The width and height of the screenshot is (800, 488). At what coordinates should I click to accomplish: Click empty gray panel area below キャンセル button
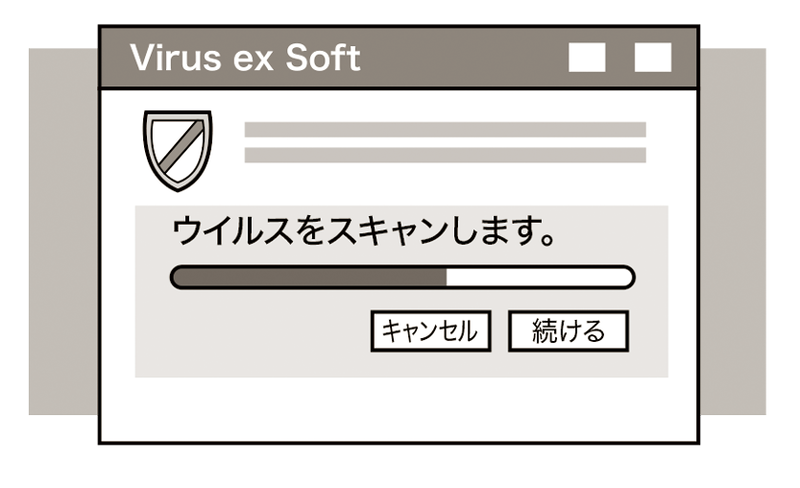(430, 364)
